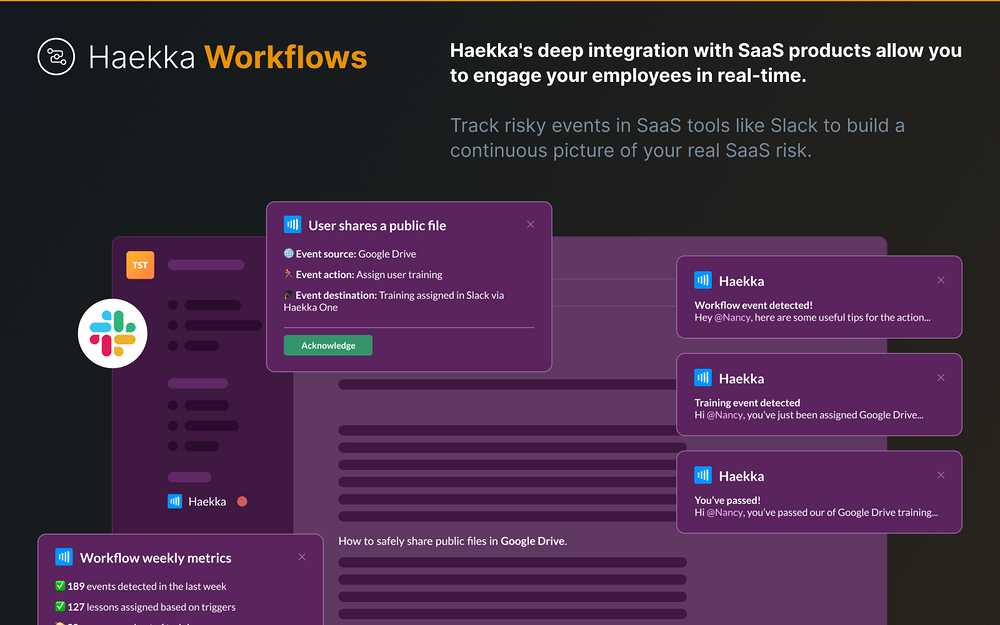1000x625 pixels.
Task: Click the Slack logo circle
Action: pyautogui.click(x=113, y=334)
